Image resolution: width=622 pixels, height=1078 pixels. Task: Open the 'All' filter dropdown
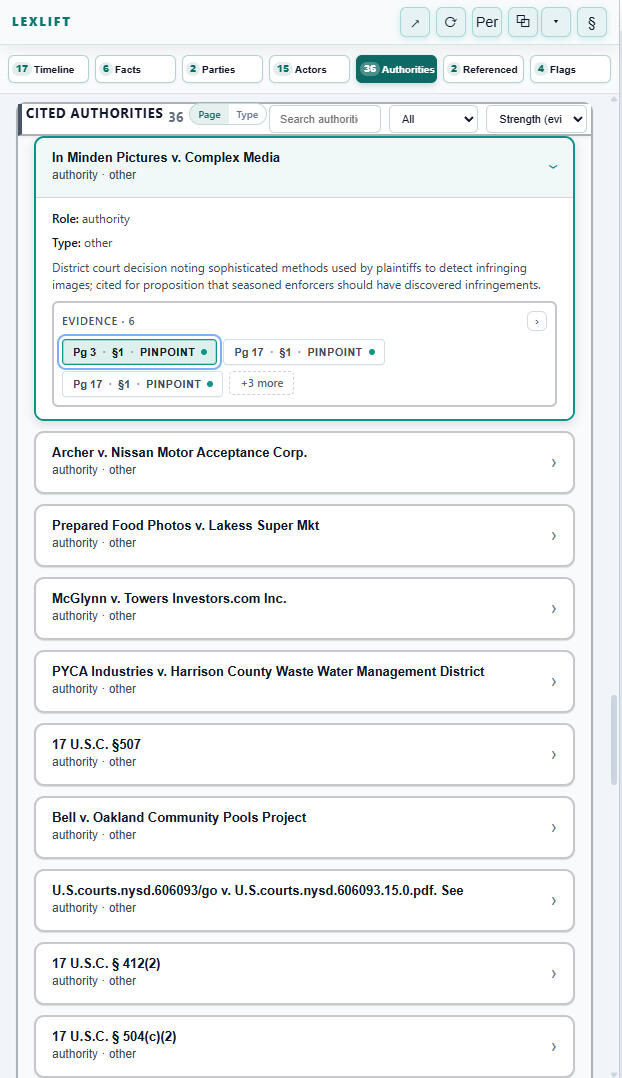(x=433, y=119)
